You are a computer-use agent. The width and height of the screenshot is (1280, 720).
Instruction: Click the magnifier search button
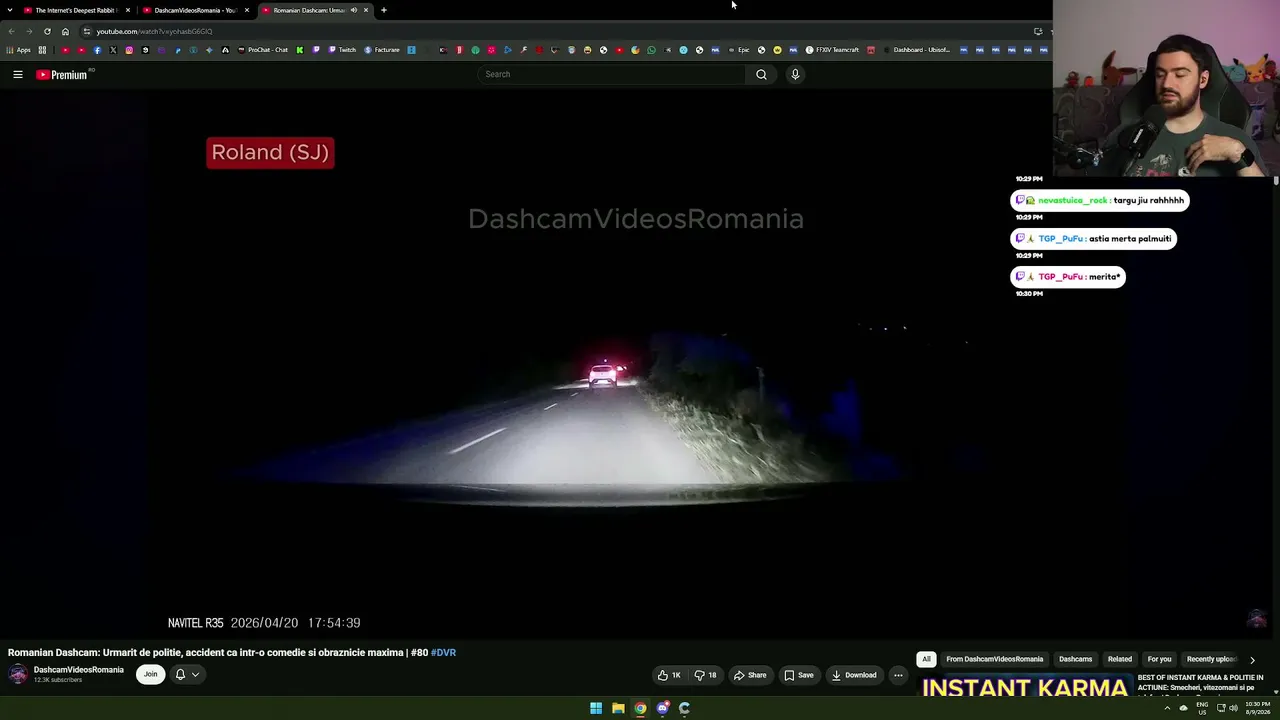(x=761, y=74)
